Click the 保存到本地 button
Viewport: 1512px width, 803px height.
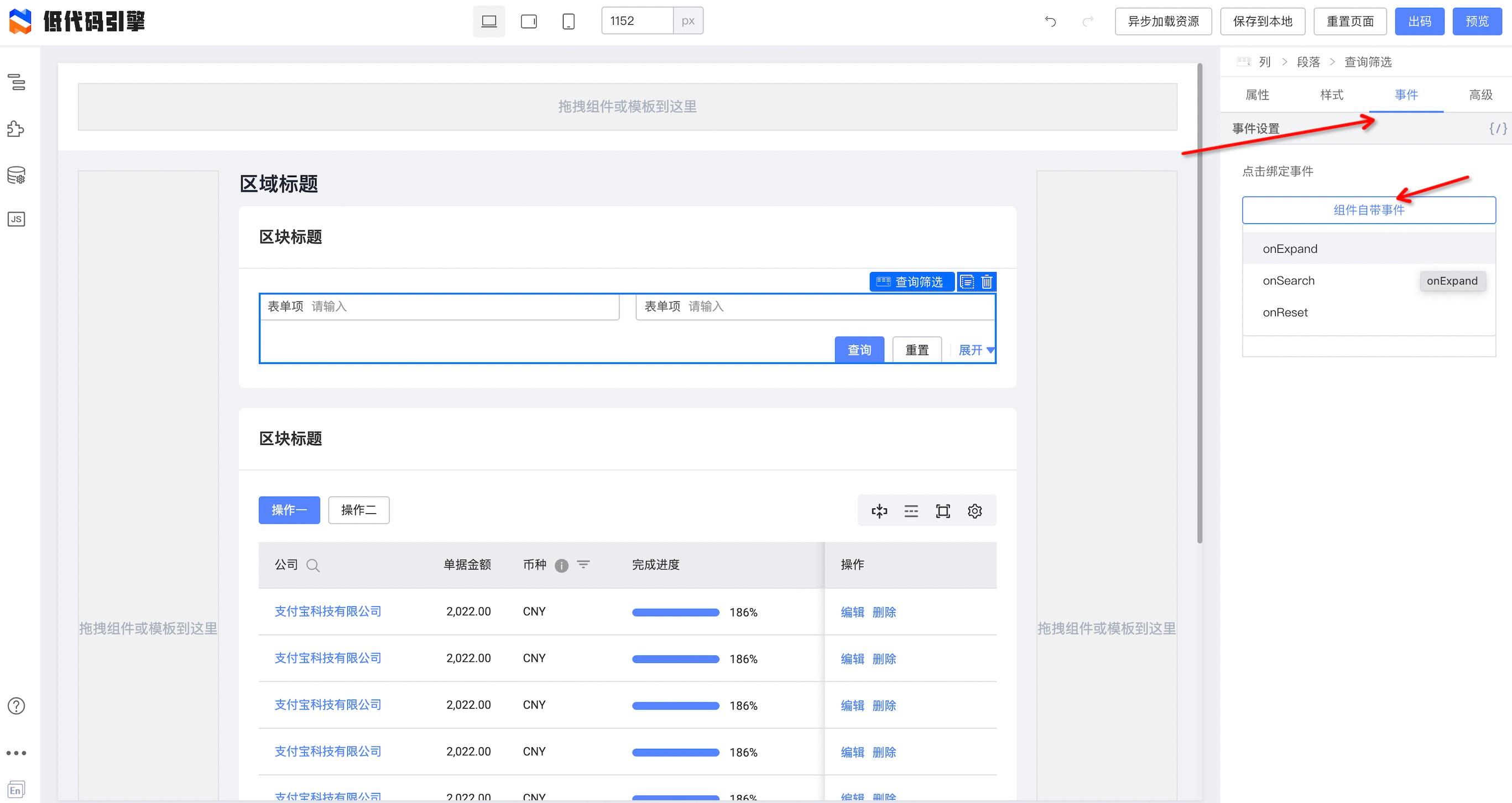coord(1262,22)
